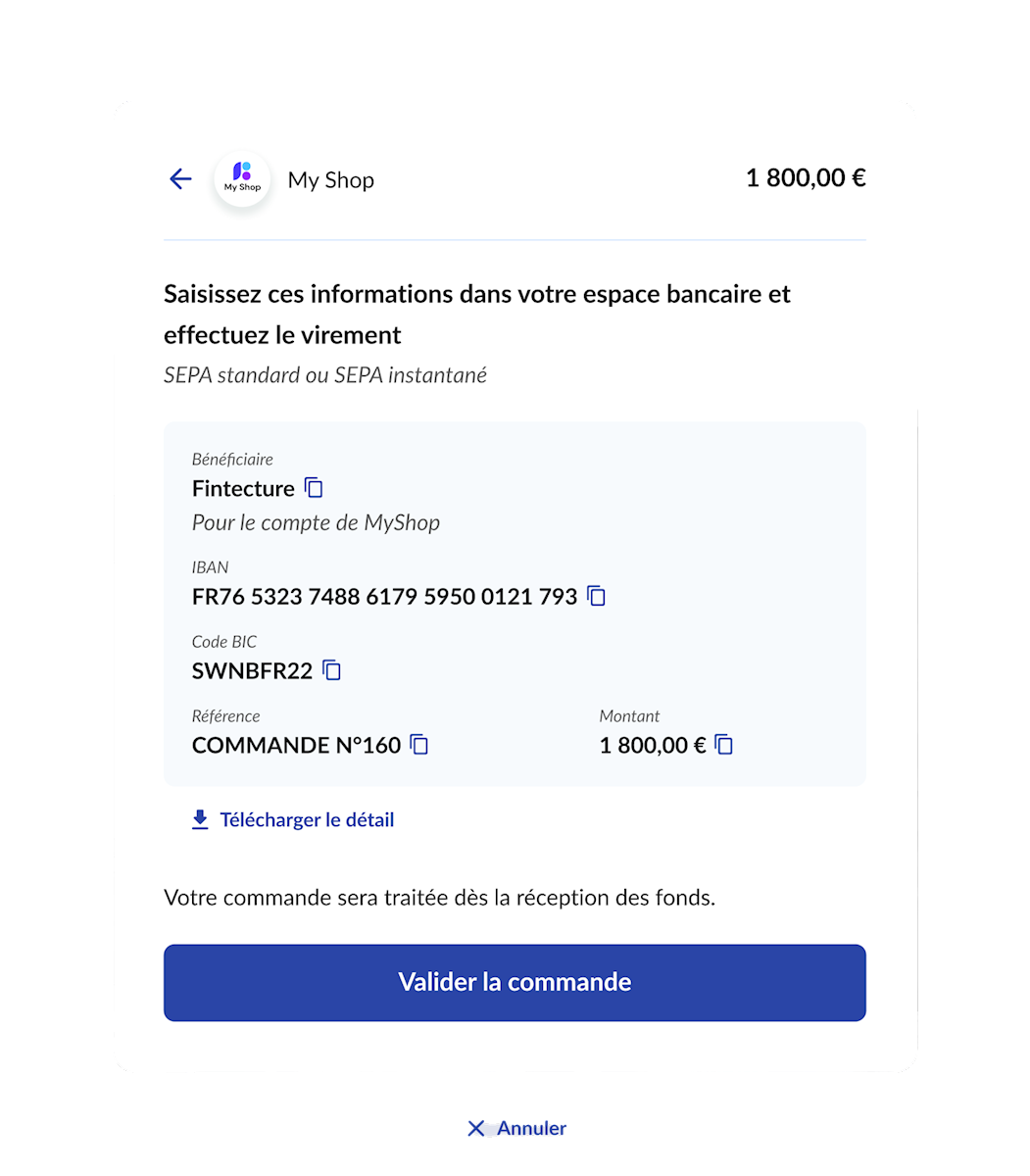The width and height of the screenshot is (1030, 1176).
Task: Copy the 1 800,00 € amount
Action: tap(724, 745)
